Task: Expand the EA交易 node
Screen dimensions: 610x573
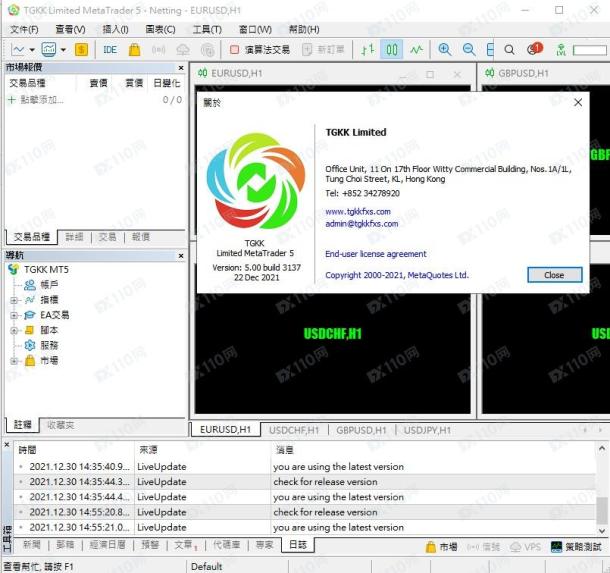Action: tap(14, 315)
